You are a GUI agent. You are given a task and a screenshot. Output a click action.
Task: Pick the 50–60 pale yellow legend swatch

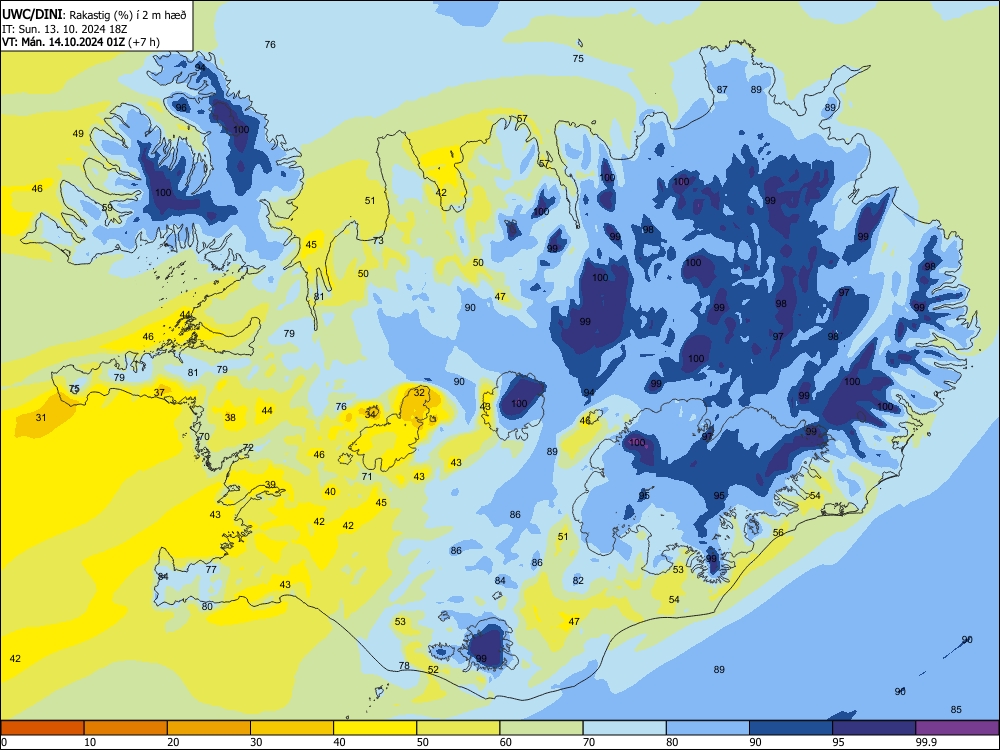[x=458, y=728]
